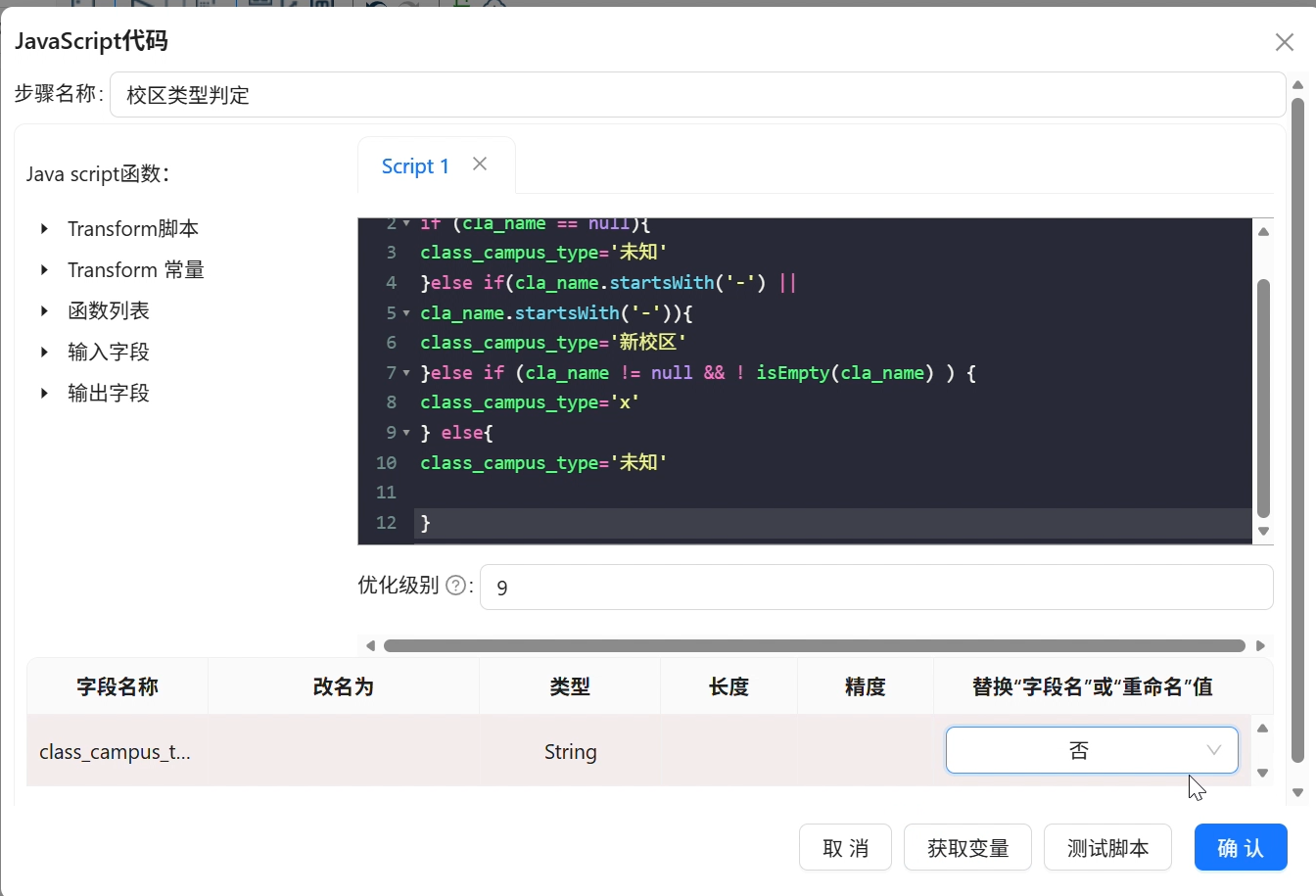Click the horizontal scrollbar right arrow
Viewport: 1316px width, 896px height.
coord(1260,645)
